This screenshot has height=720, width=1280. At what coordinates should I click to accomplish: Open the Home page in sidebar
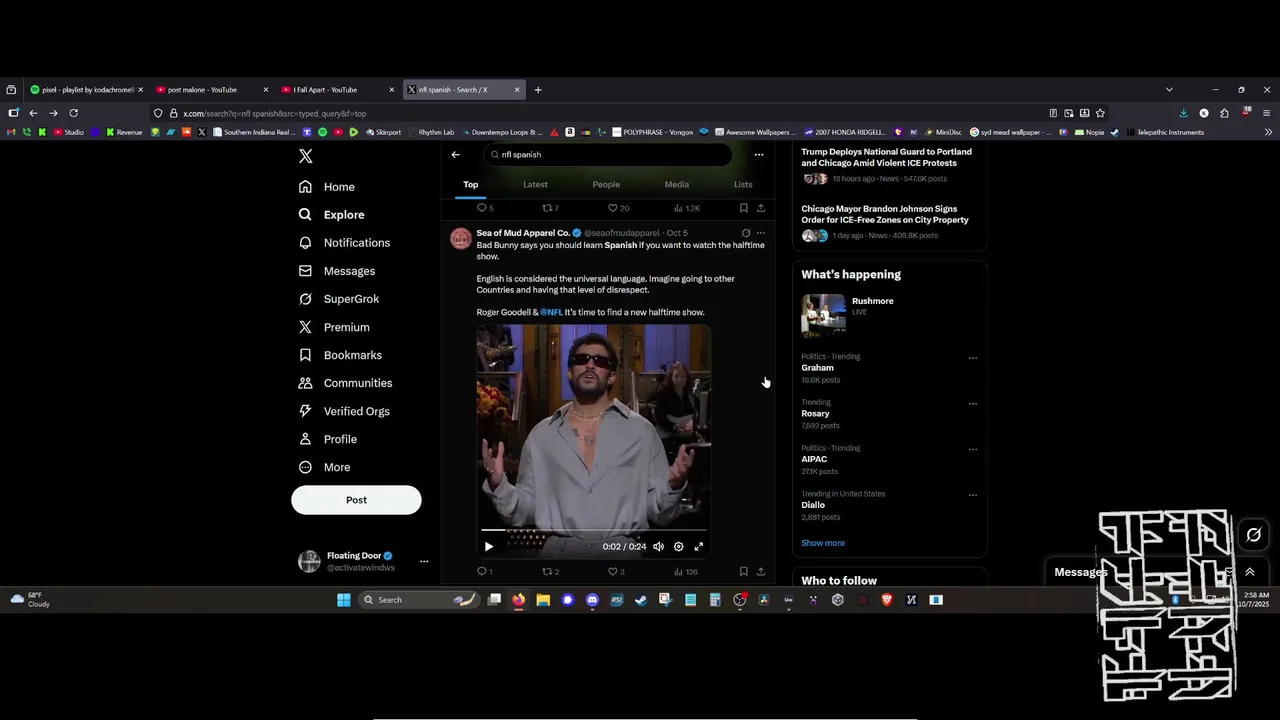[327, 187]
